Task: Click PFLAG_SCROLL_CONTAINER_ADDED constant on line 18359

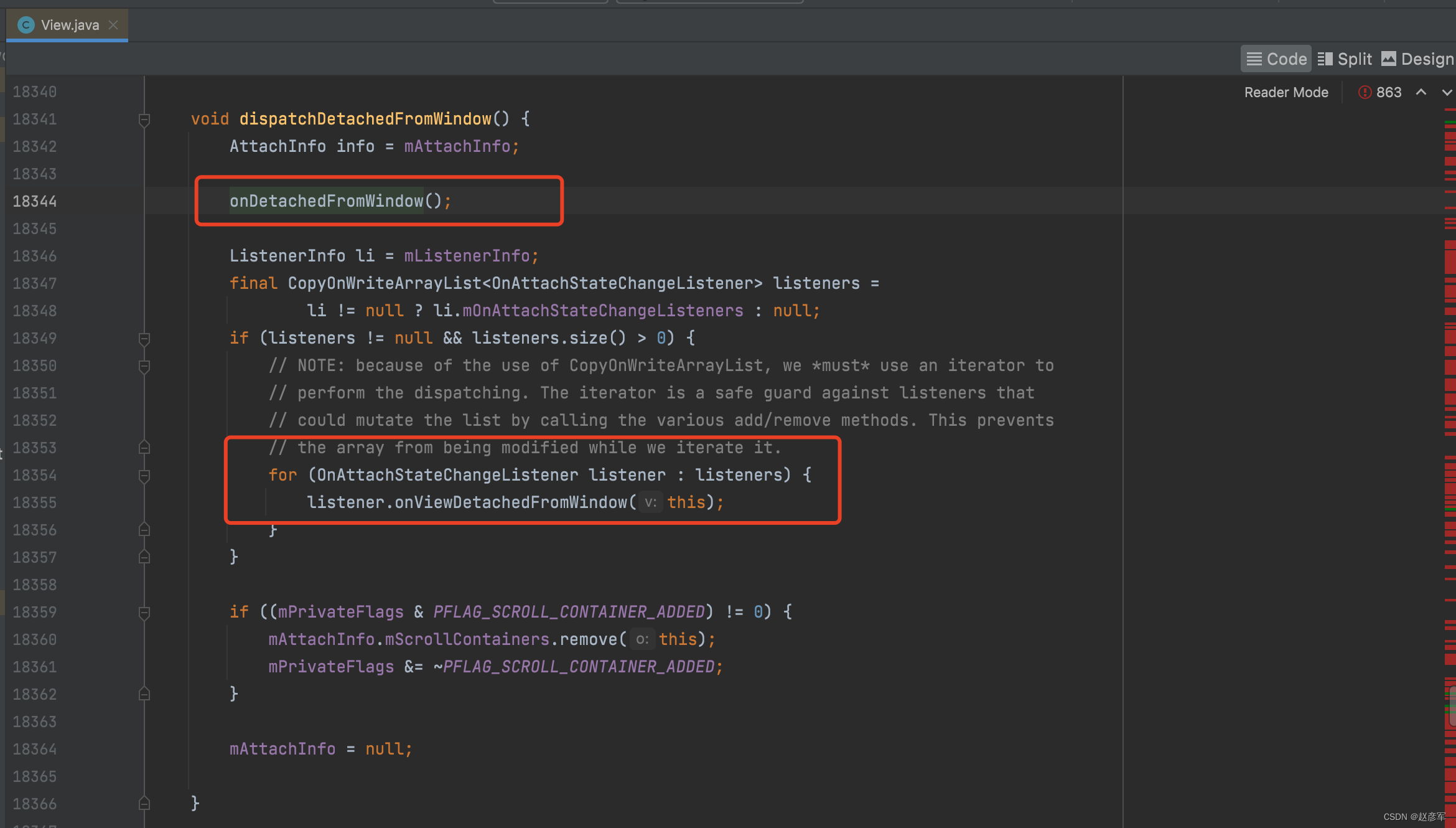Action: [x=569, y=612]
